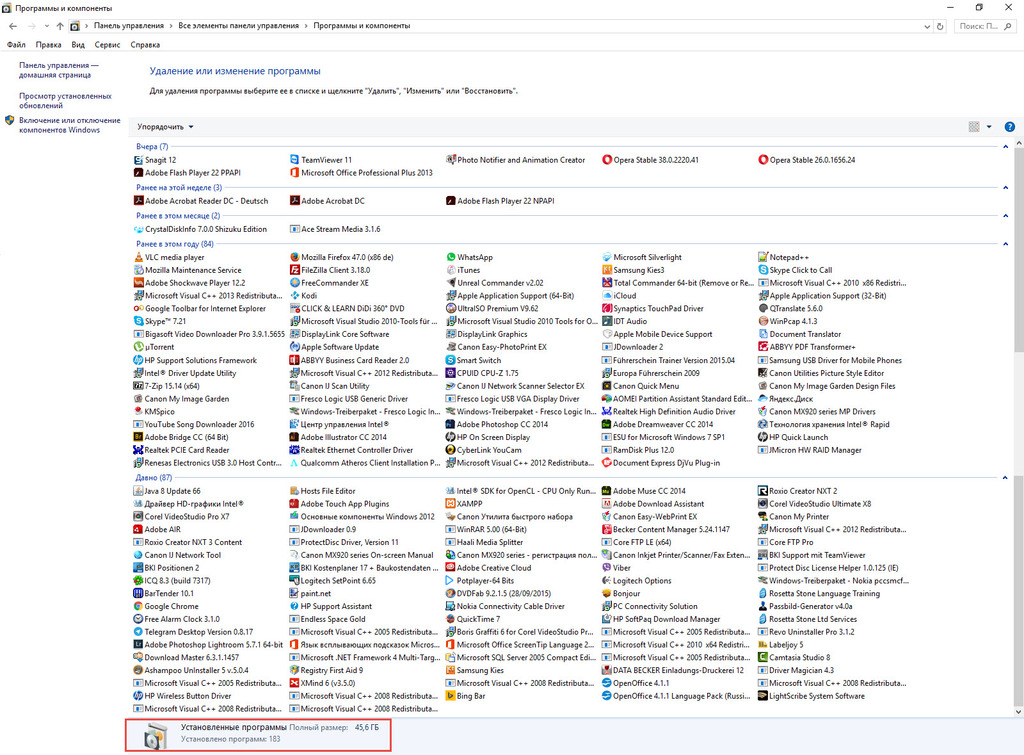Open the Файл menu
This screenshot has height=755, width=1024.
pos(16,45)
